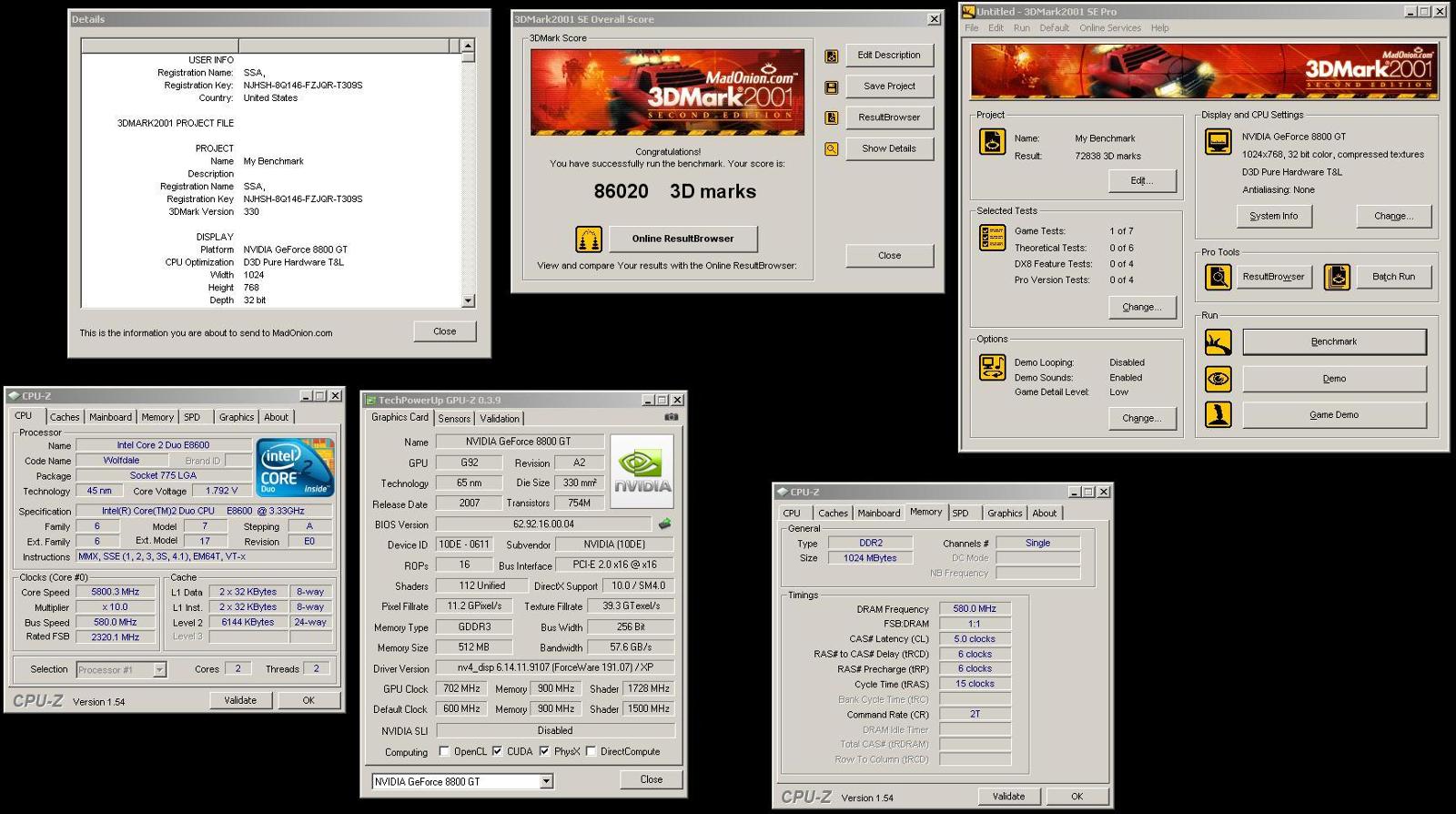Click the Details window scrollbar down arrow
1456x814 pixels.
(x=468, y=300)
